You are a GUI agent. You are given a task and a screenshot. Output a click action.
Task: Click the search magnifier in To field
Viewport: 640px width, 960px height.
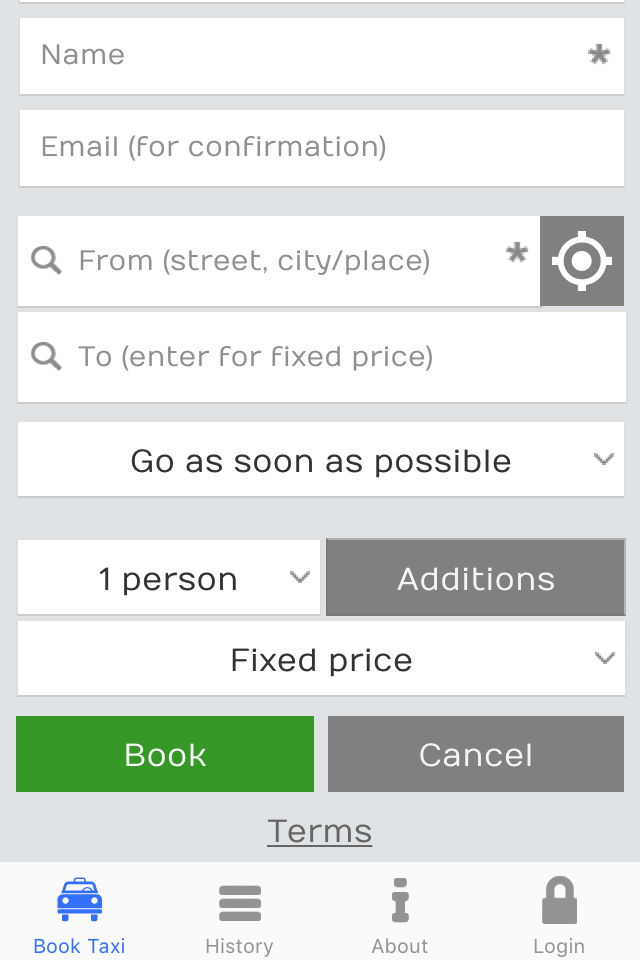(47, 356)
